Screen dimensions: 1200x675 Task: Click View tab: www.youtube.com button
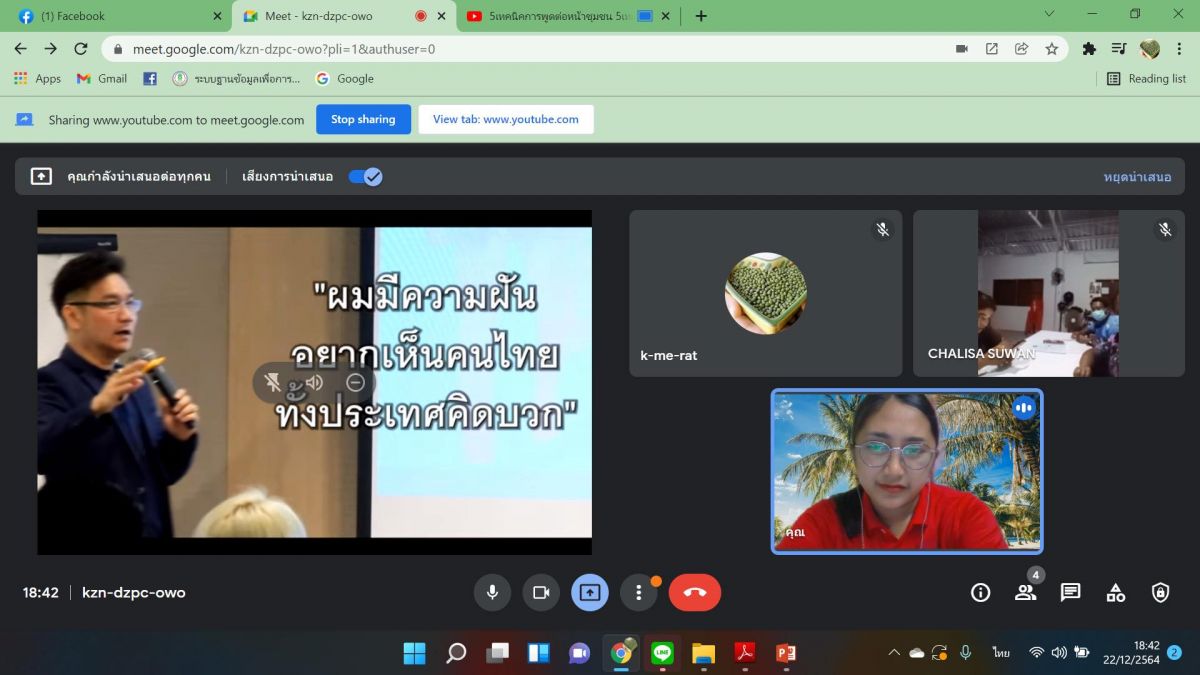point(505,119)
